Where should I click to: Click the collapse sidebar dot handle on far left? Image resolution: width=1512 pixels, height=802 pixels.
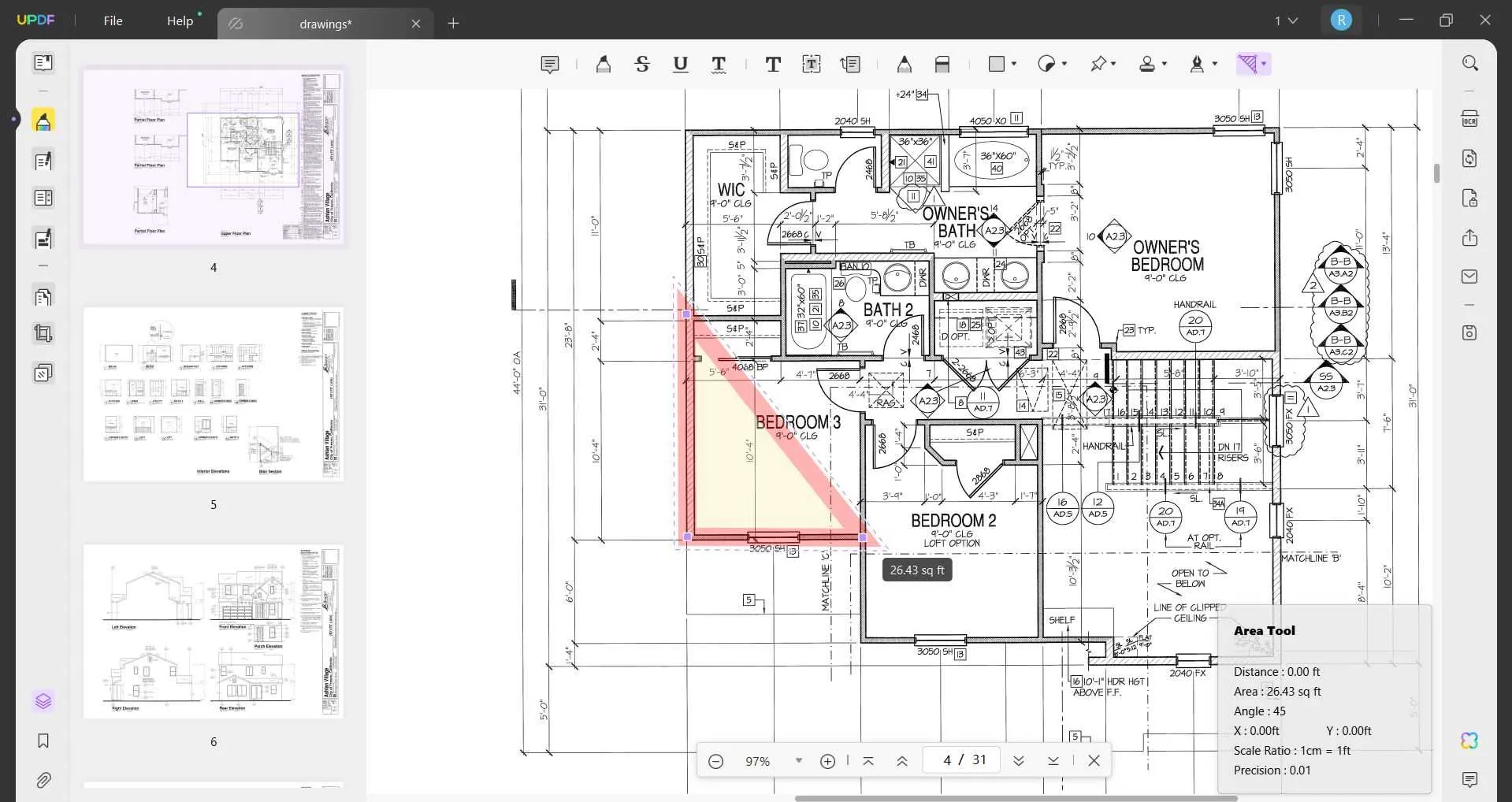(x=13, y=120)
